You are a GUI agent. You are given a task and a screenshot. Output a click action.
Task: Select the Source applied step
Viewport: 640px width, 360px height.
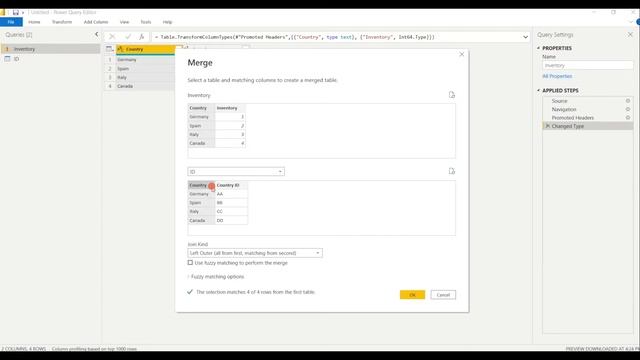[x=560, y=101]
